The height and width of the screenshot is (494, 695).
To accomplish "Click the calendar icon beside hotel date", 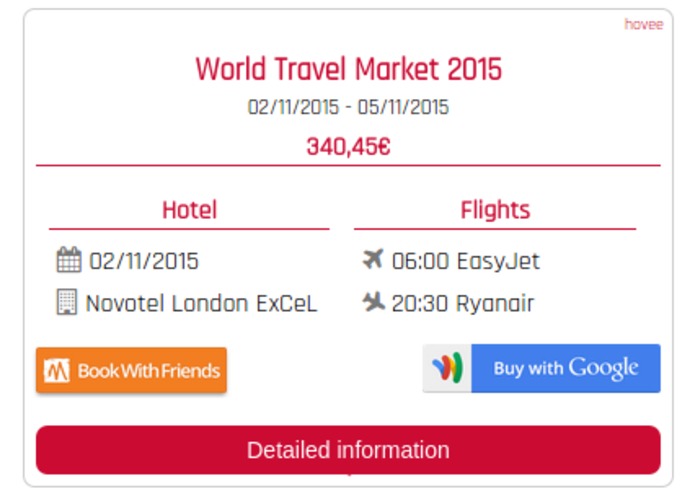I will (x=69, y=260).
